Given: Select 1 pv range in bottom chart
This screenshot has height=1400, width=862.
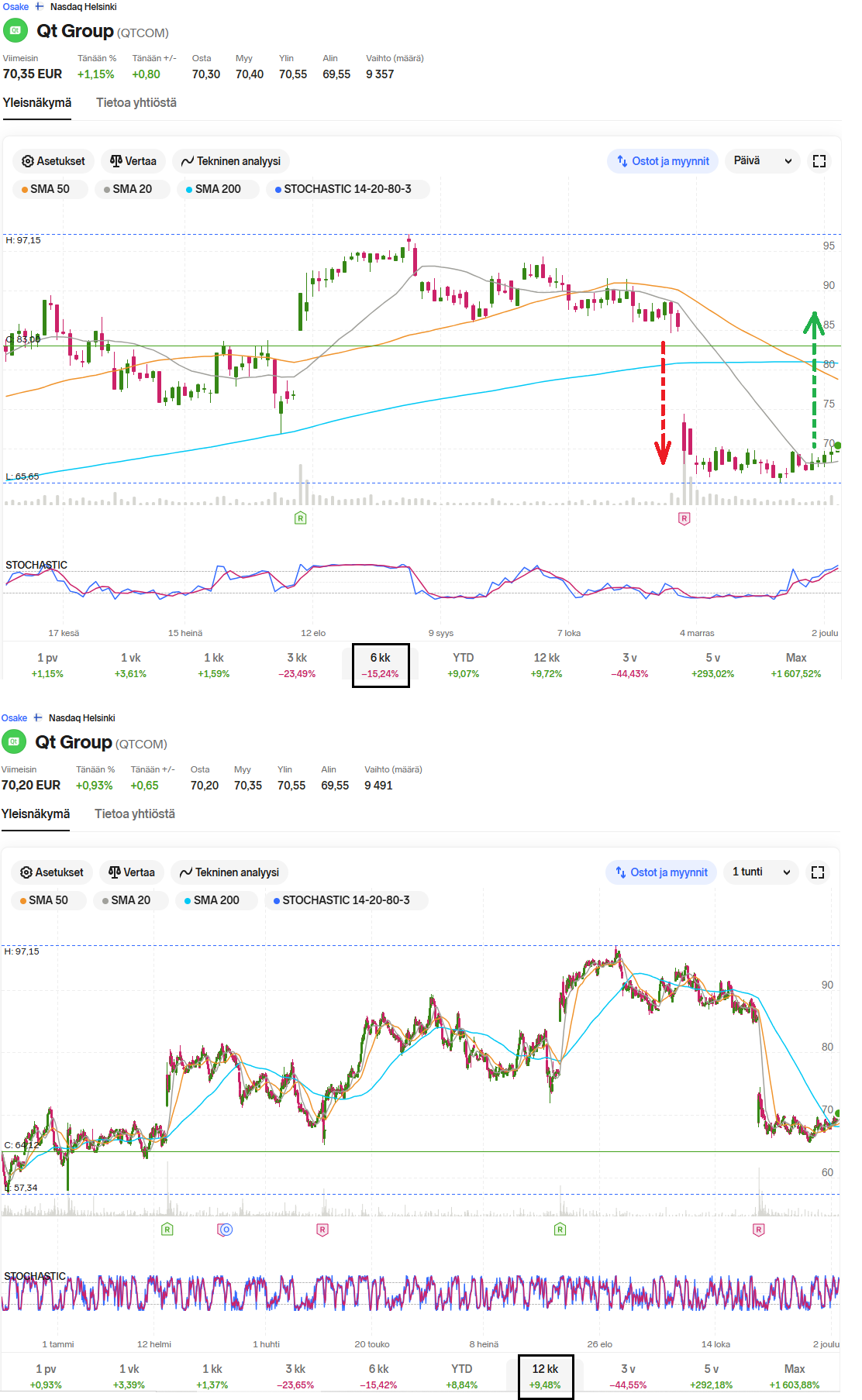Looking at the screenshot, I should tap(46, 1376).
